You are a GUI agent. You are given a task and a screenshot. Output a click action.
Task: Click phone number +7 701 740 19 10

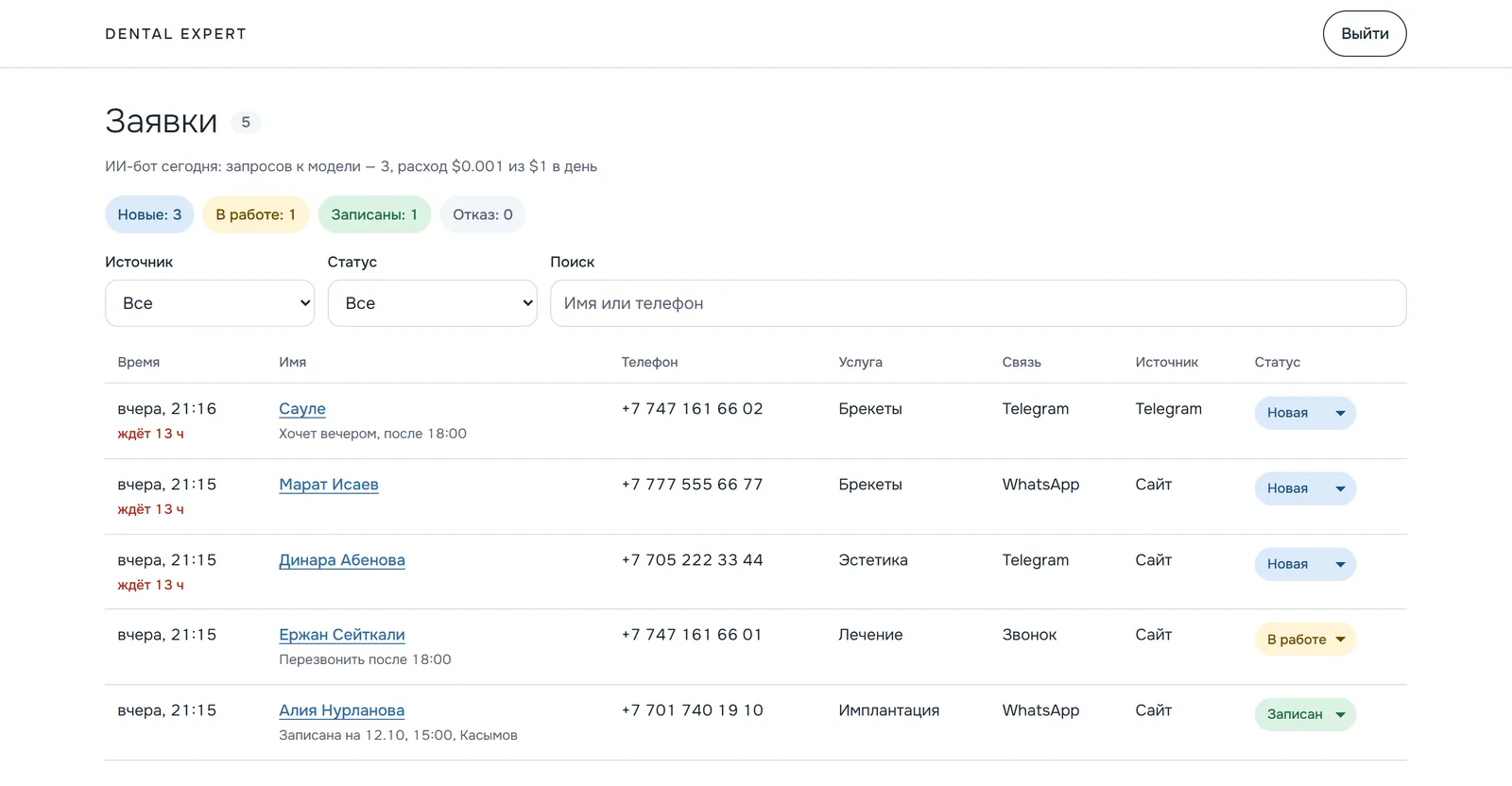click(x=692, y=710)
